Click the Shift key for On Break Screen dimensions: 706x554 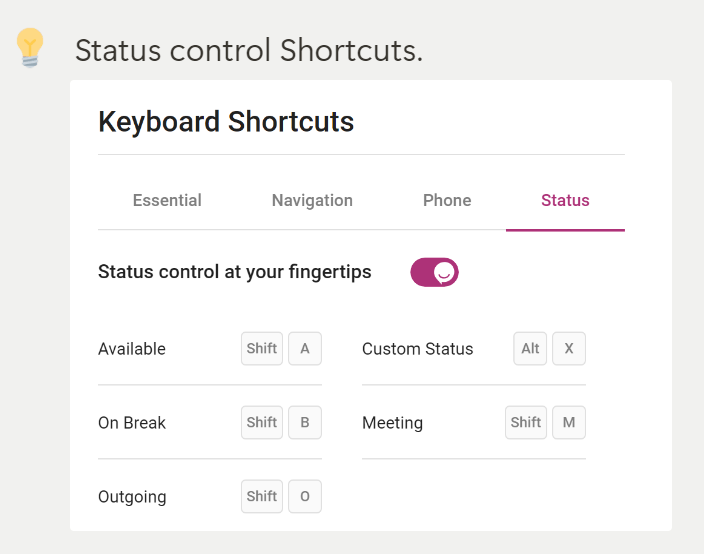click(x=262, y=422)
